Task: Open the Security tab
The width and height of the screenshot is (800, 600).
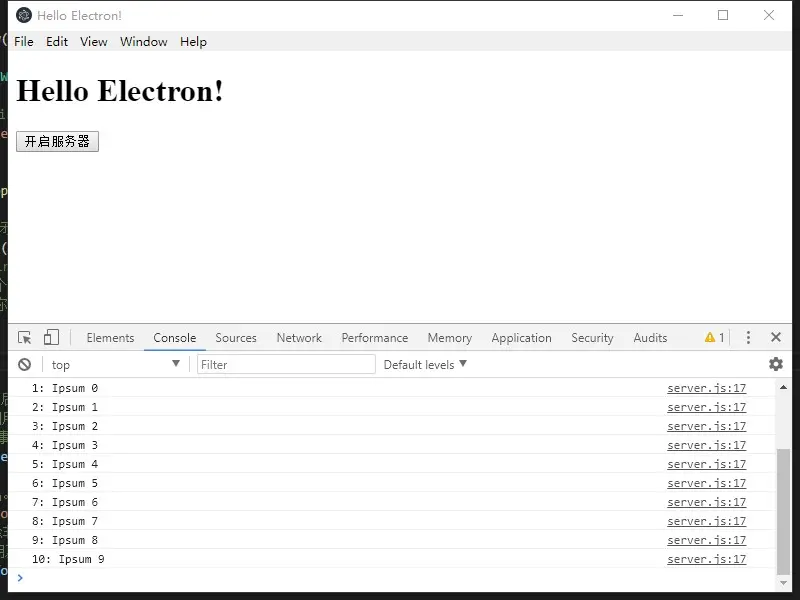Action: point(592,338)
